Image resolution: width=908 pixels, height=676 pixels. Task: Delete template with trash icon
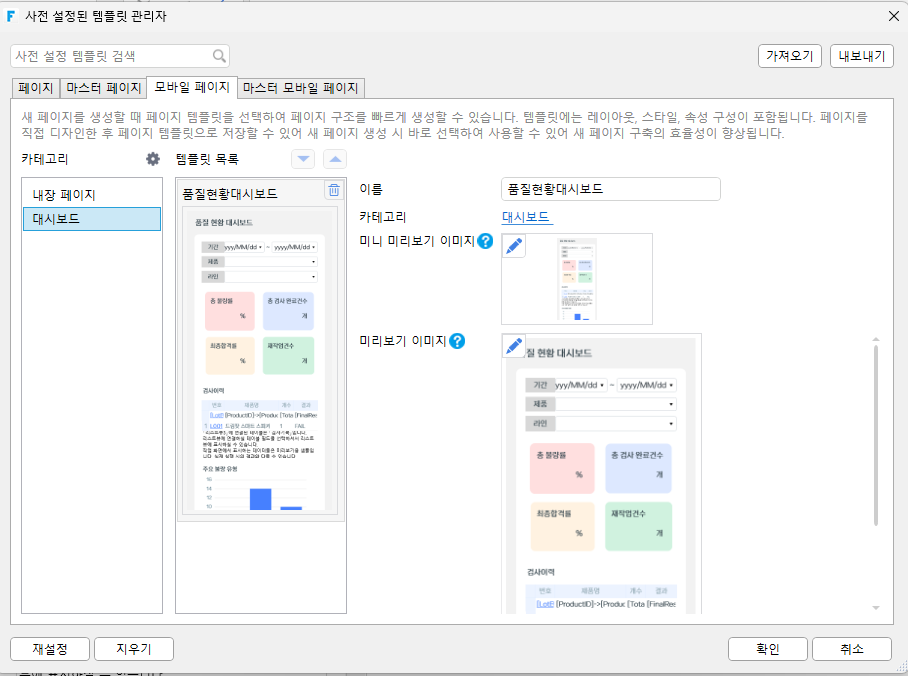(x=334, y=190)
